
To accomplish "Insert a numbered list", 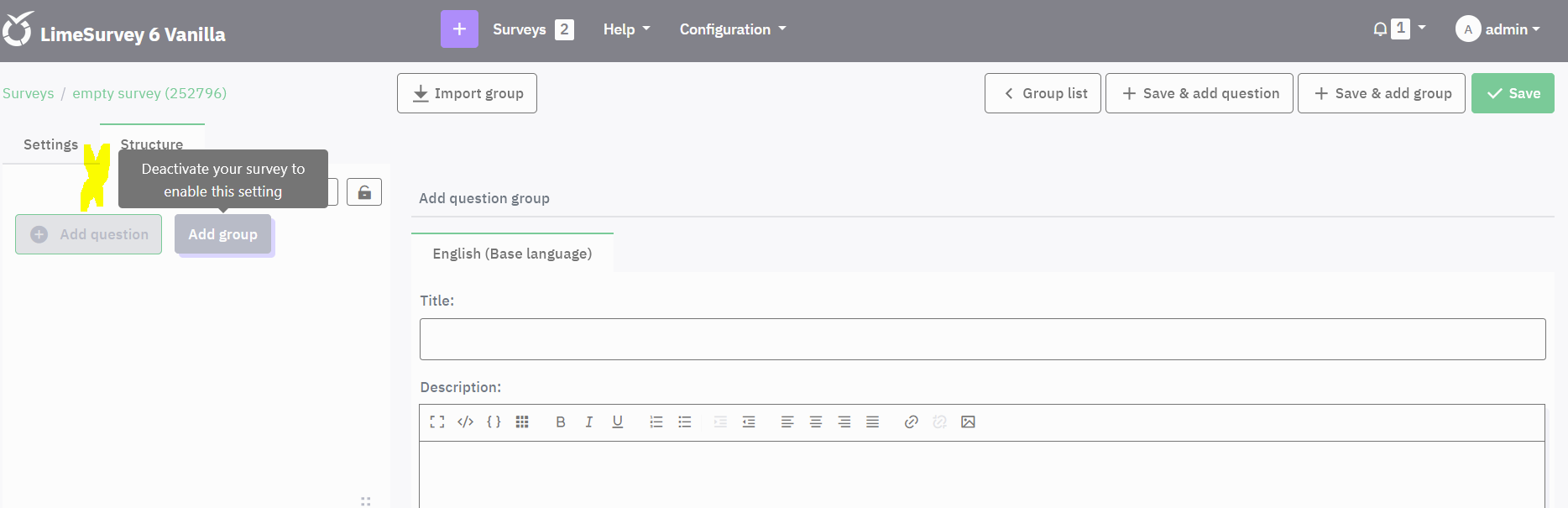I will tap(656, 422).
